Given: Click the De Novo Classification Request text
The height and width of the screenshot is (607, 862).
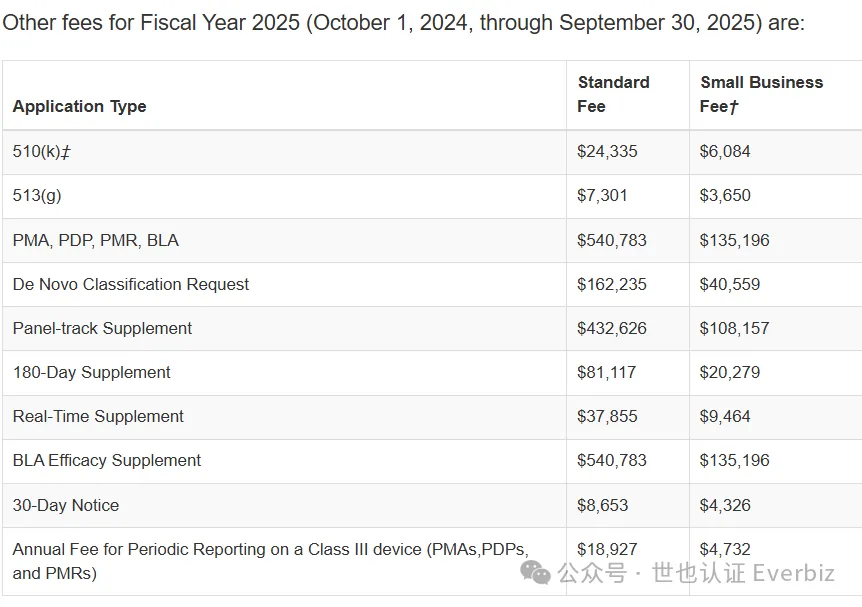Looking at the screenshot, I should click(x=130, y=284).
